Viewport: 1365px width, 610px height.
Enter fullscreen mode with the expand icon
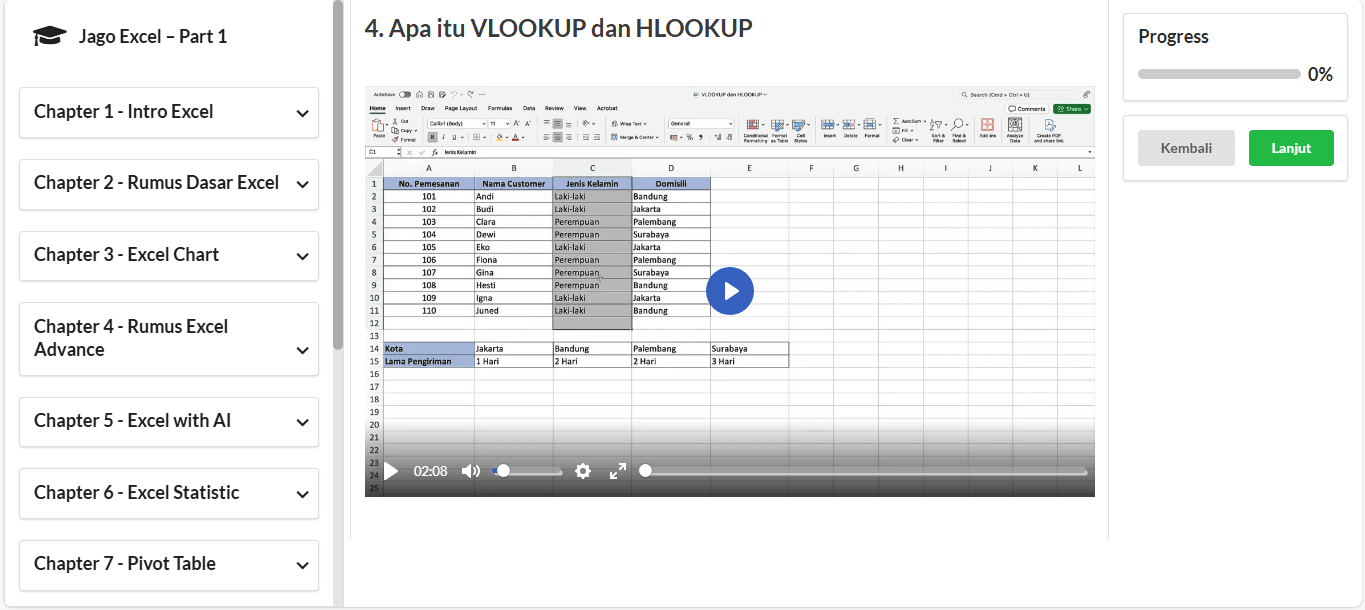[x=618, y=471]
